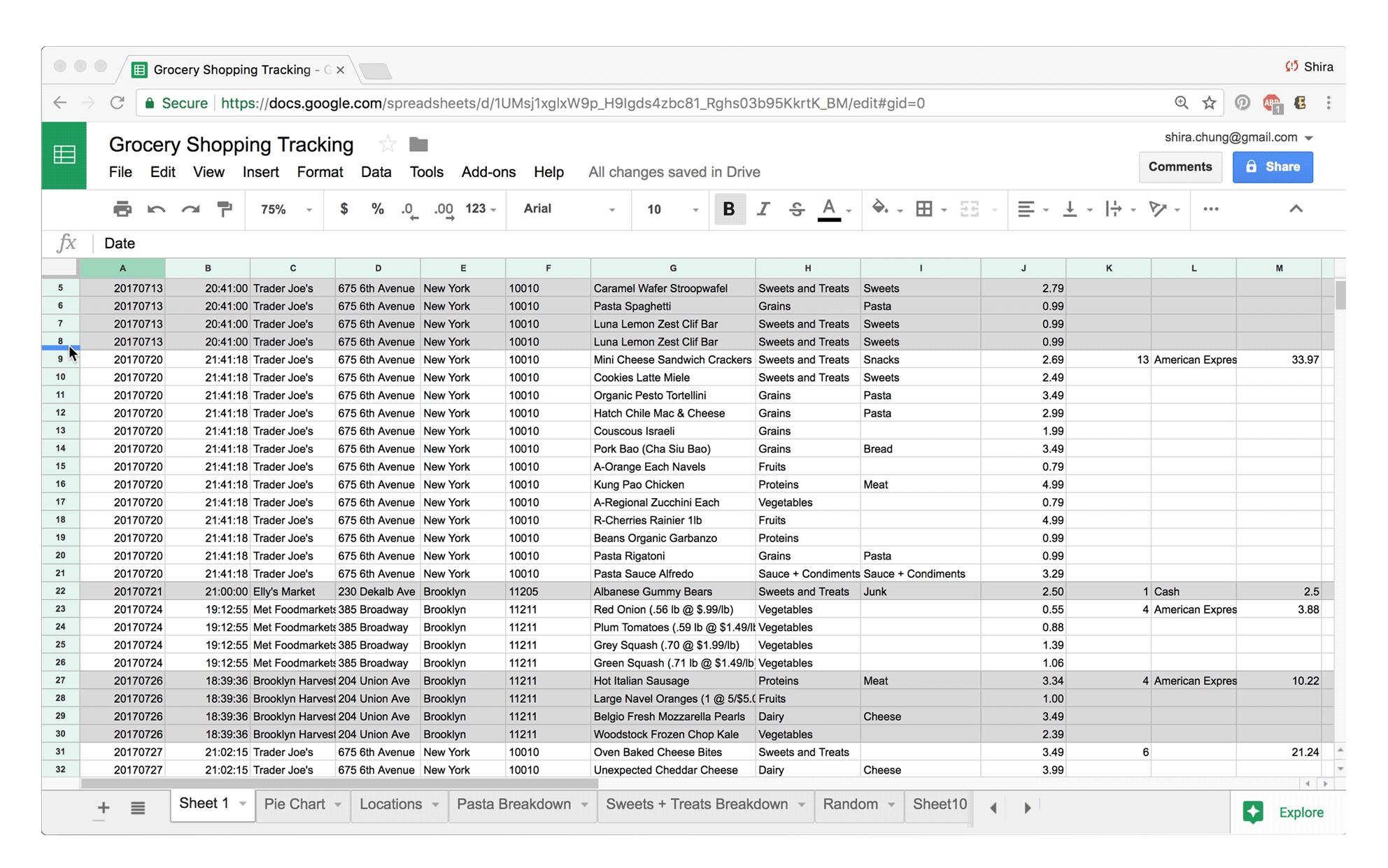Image resolution: width=1388 pixels, height=868 pixels.
Task: Toggle strikethrough formatting
Action: pyautogui.click(x=797, y=209)
